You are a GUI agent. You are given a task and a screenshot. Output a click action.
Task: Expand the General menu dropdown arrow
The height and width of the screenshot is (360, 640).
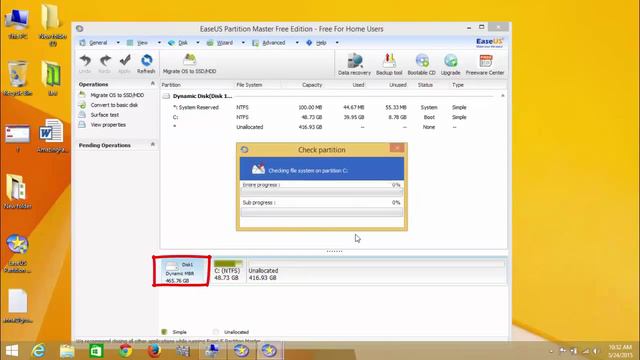pyautogui.click(x=118, y=42)
